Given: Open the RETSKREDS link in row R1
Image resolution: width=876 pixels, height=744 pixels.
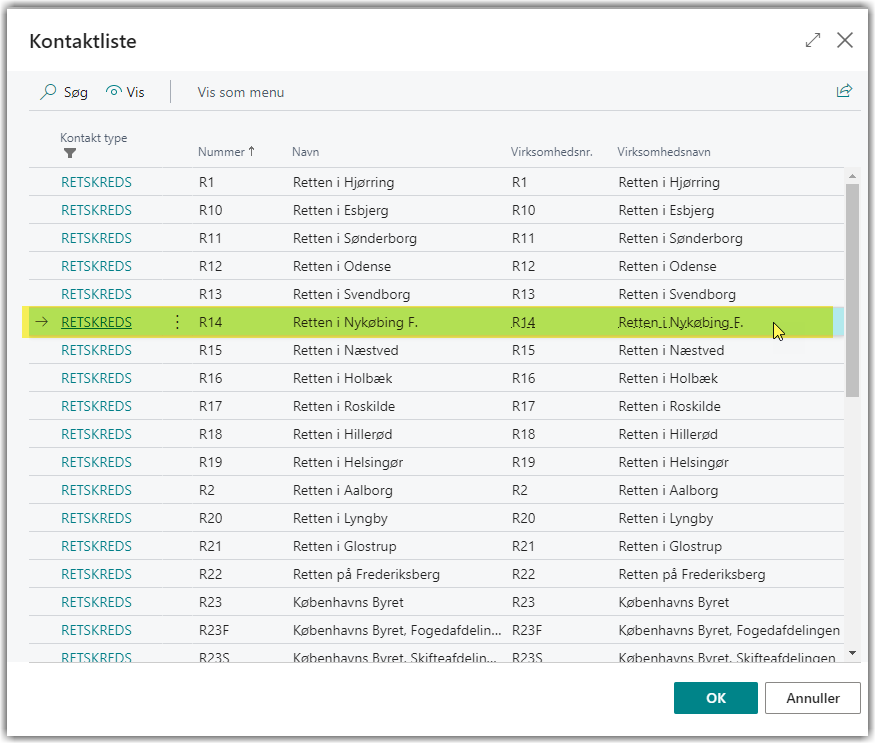Looking at the screenshot, I should click(x=96, y=183).
